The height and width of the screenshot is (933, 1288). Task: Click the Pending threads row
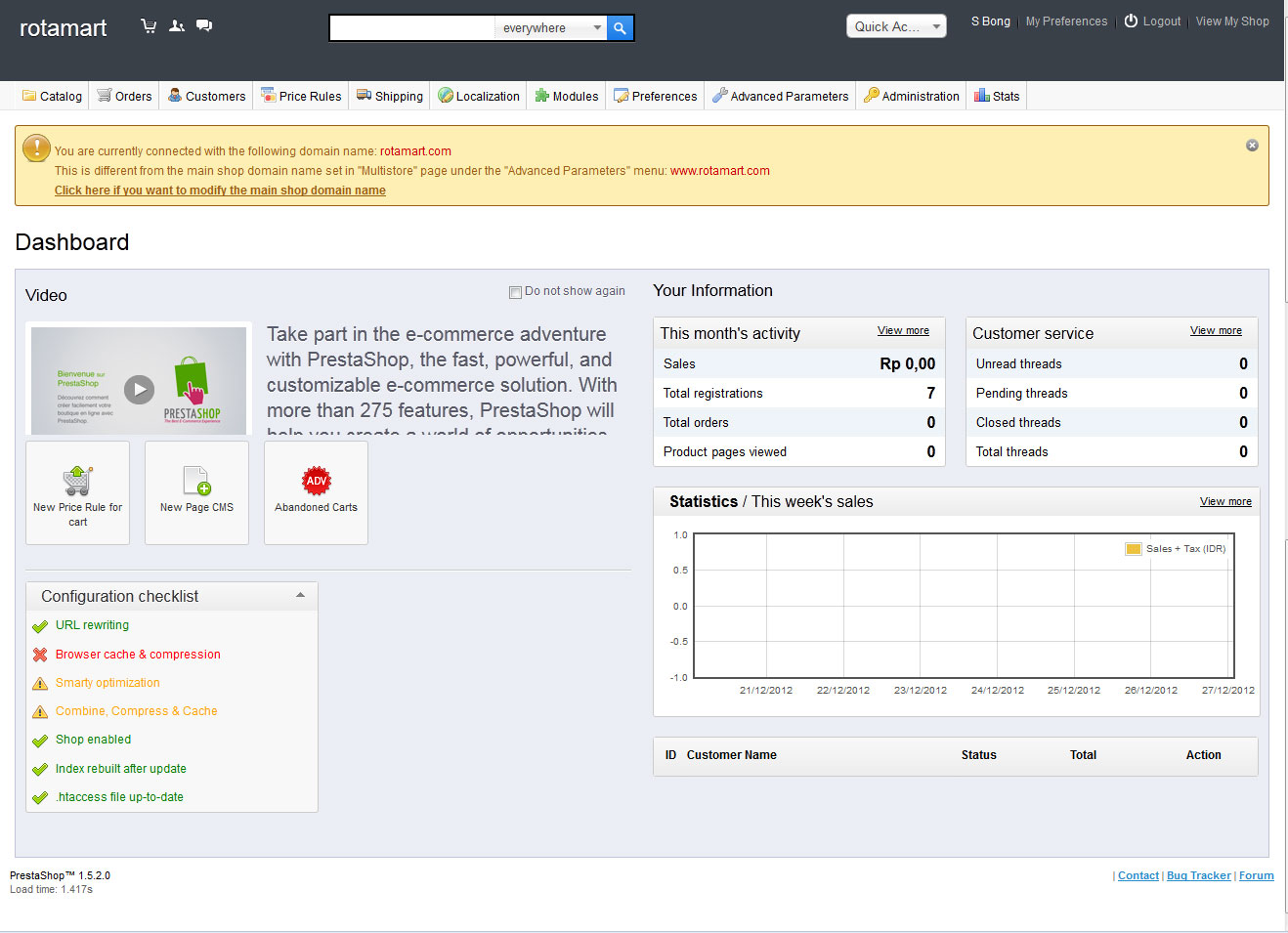tap(1112, 393)
